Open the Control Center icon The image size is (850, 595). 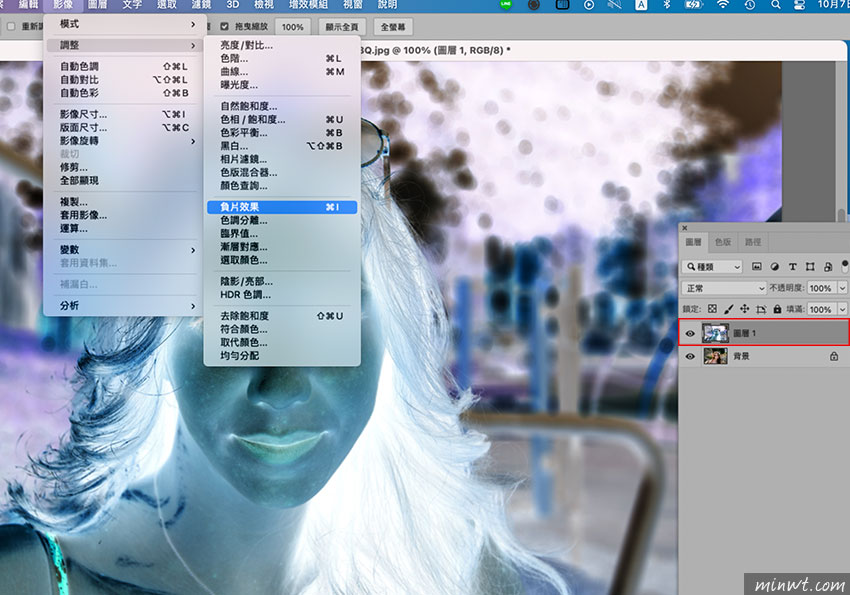pos(799,5)
